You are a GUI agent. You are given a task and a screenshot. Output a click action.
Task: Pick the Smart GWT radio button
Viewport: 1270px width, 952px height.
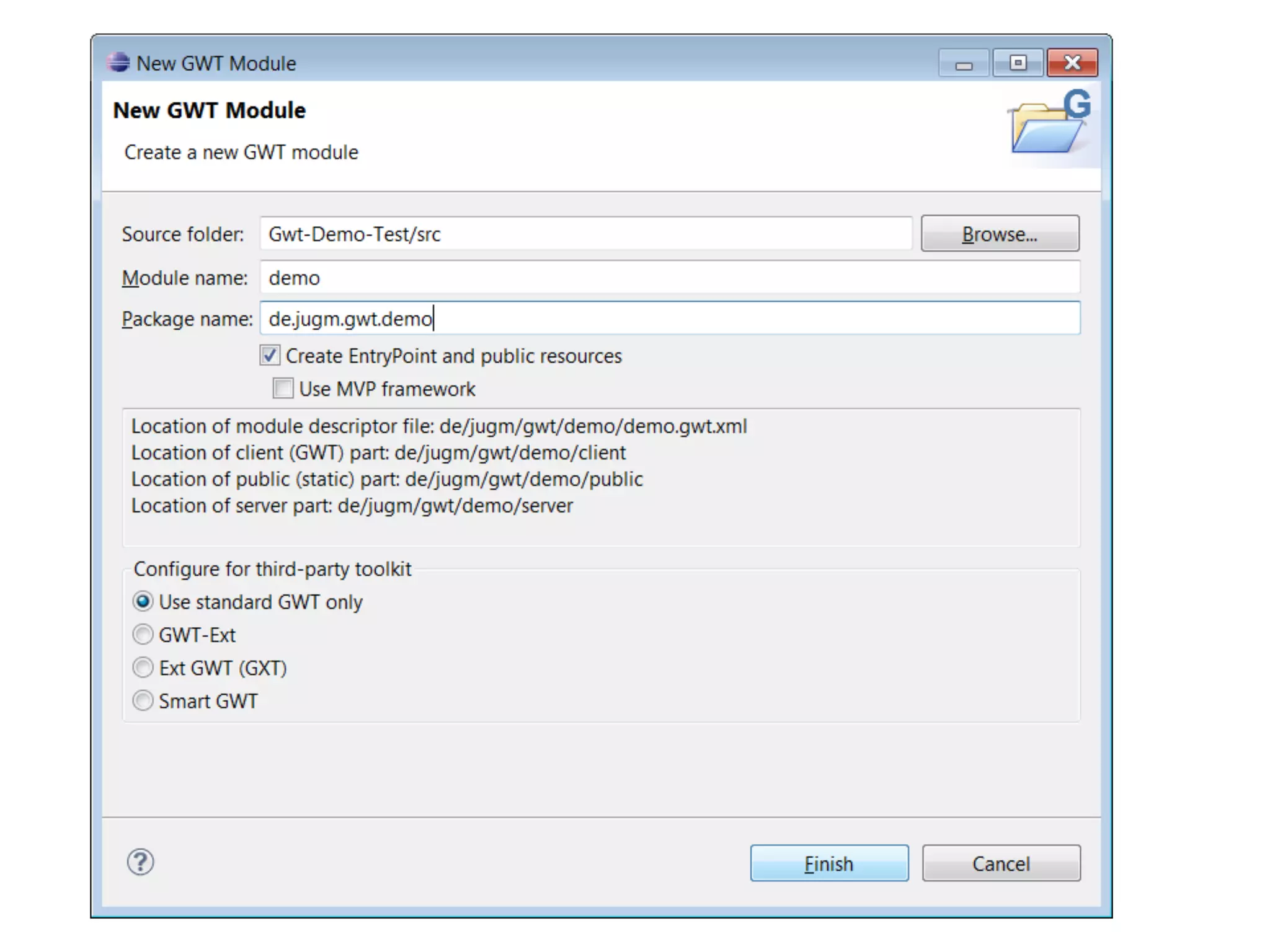coord(143,700)
